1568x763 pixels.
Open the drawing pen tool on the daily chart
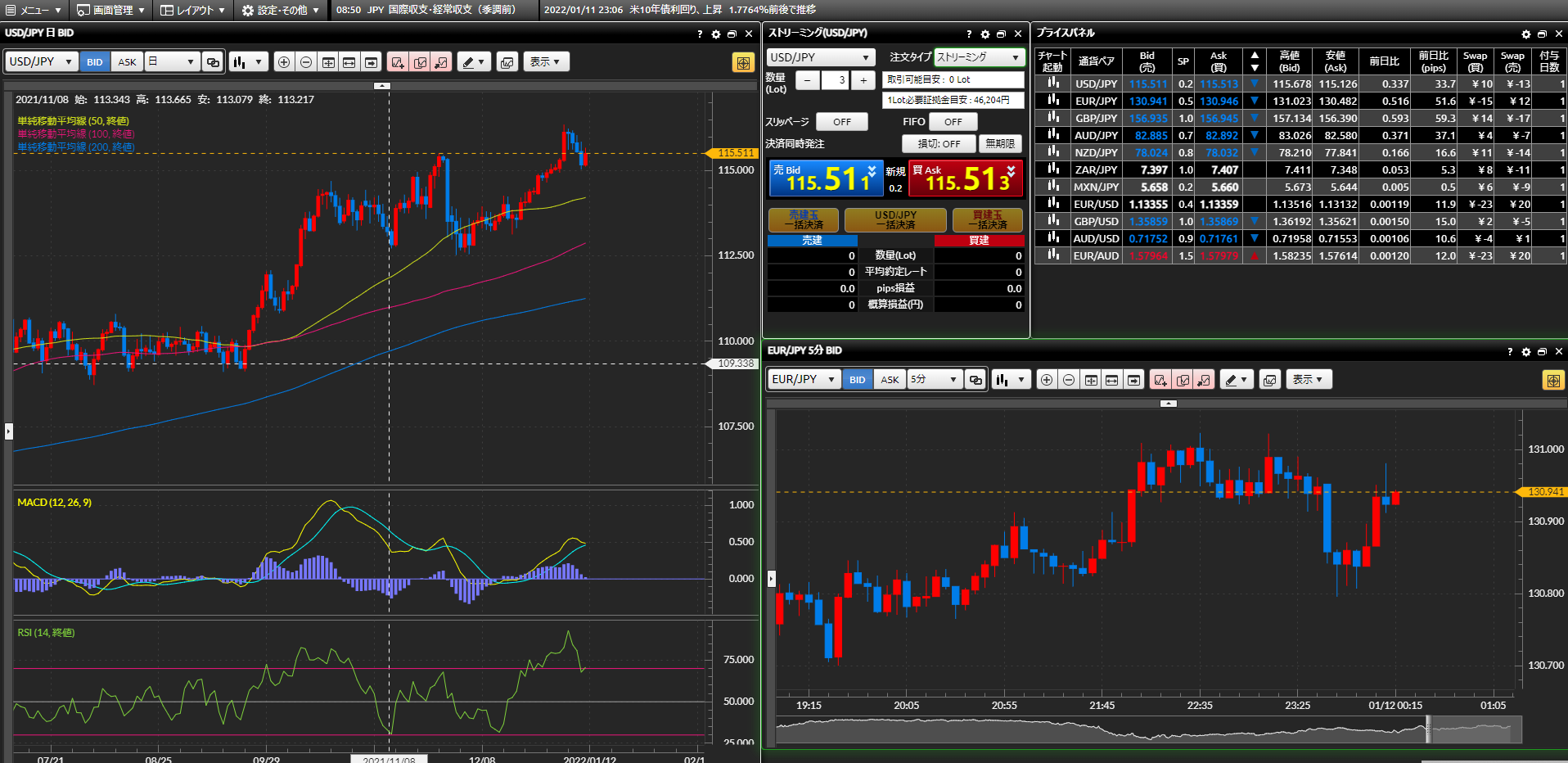(x=468, y=61)
